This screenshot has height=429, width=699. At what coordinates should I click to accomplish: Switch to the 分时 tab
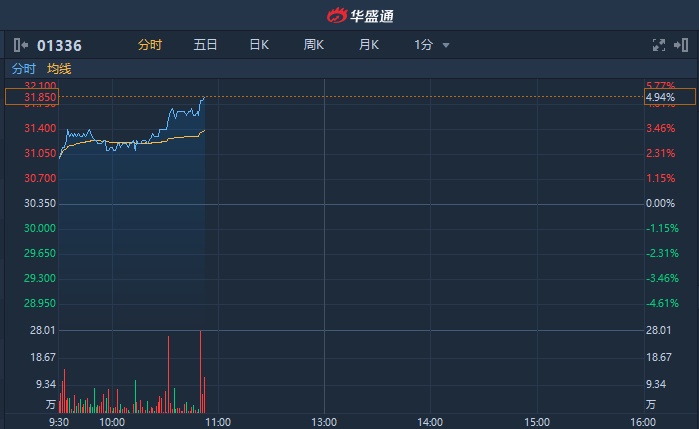click(x=150, y=45)
